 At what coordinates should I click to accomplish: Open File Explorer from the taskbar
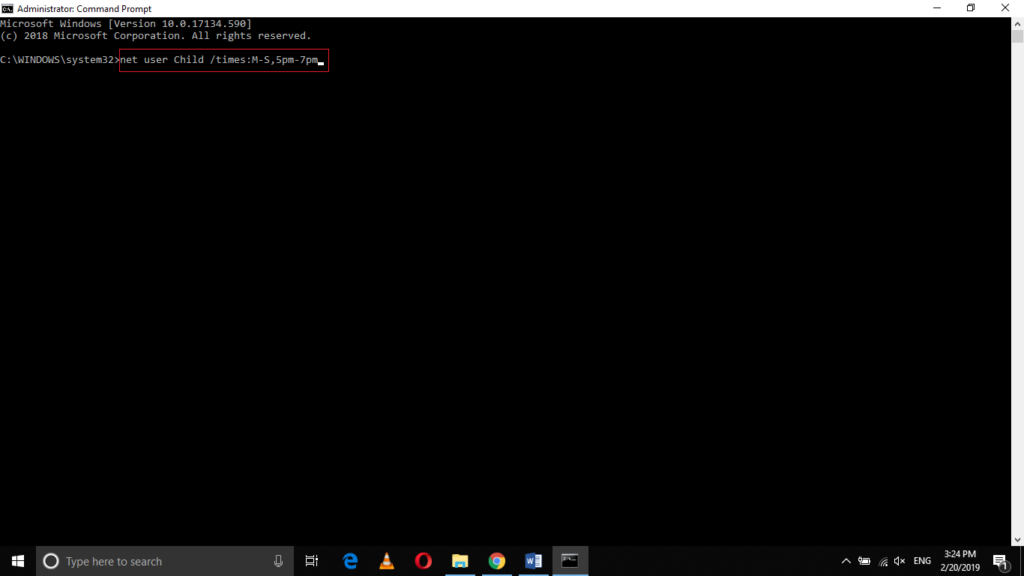(460, 561)
